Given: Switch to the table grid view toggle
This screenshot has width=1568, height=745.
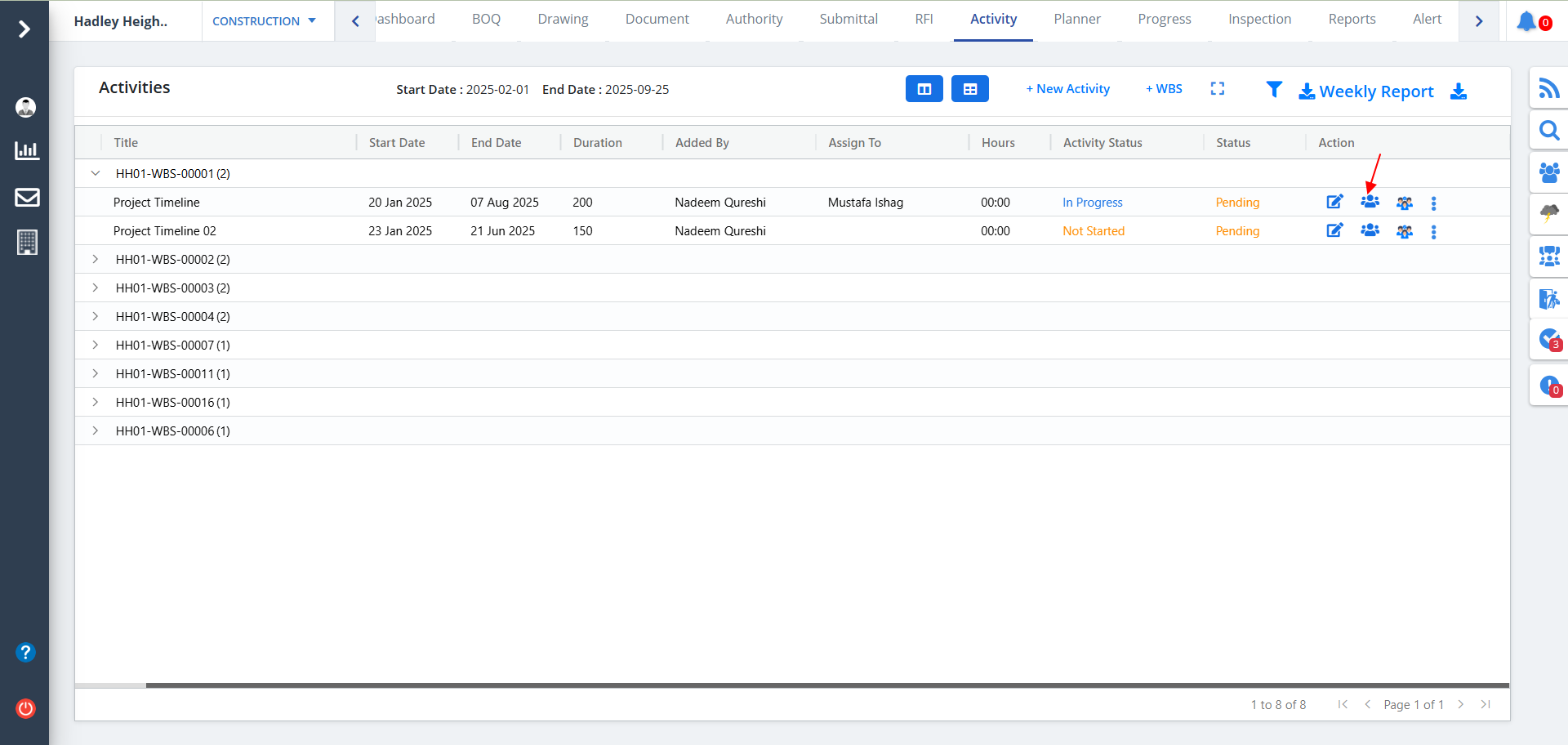Looking at the screenshot, I should coord(969,89).
